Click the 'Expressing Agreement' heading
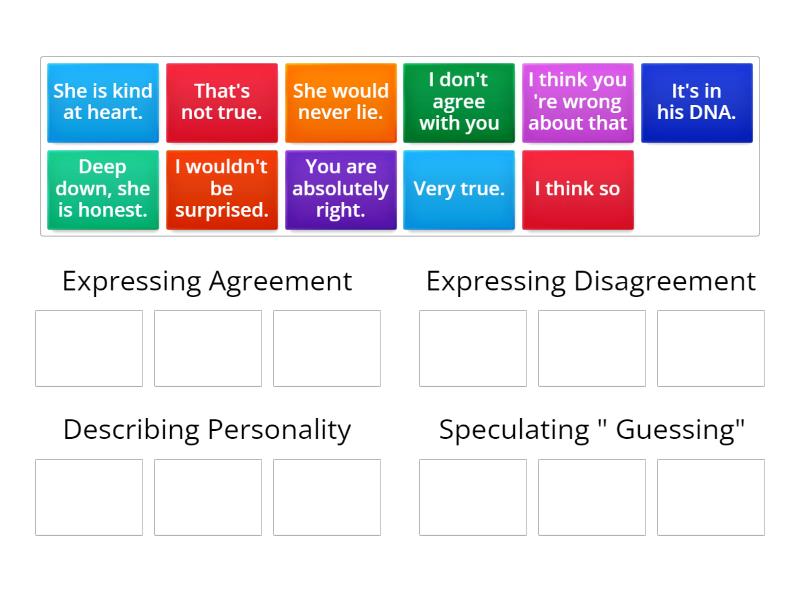 (x=207, y=281)
